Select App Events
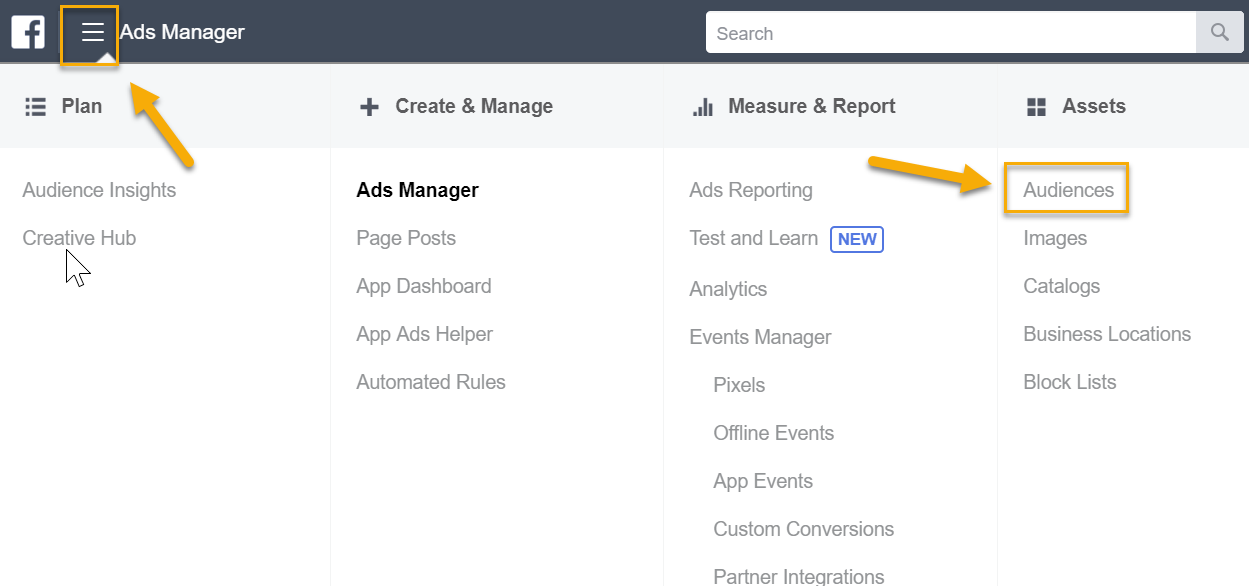Image resolution: width=1249 pixels, height=586 pixels. click(763, 481)
